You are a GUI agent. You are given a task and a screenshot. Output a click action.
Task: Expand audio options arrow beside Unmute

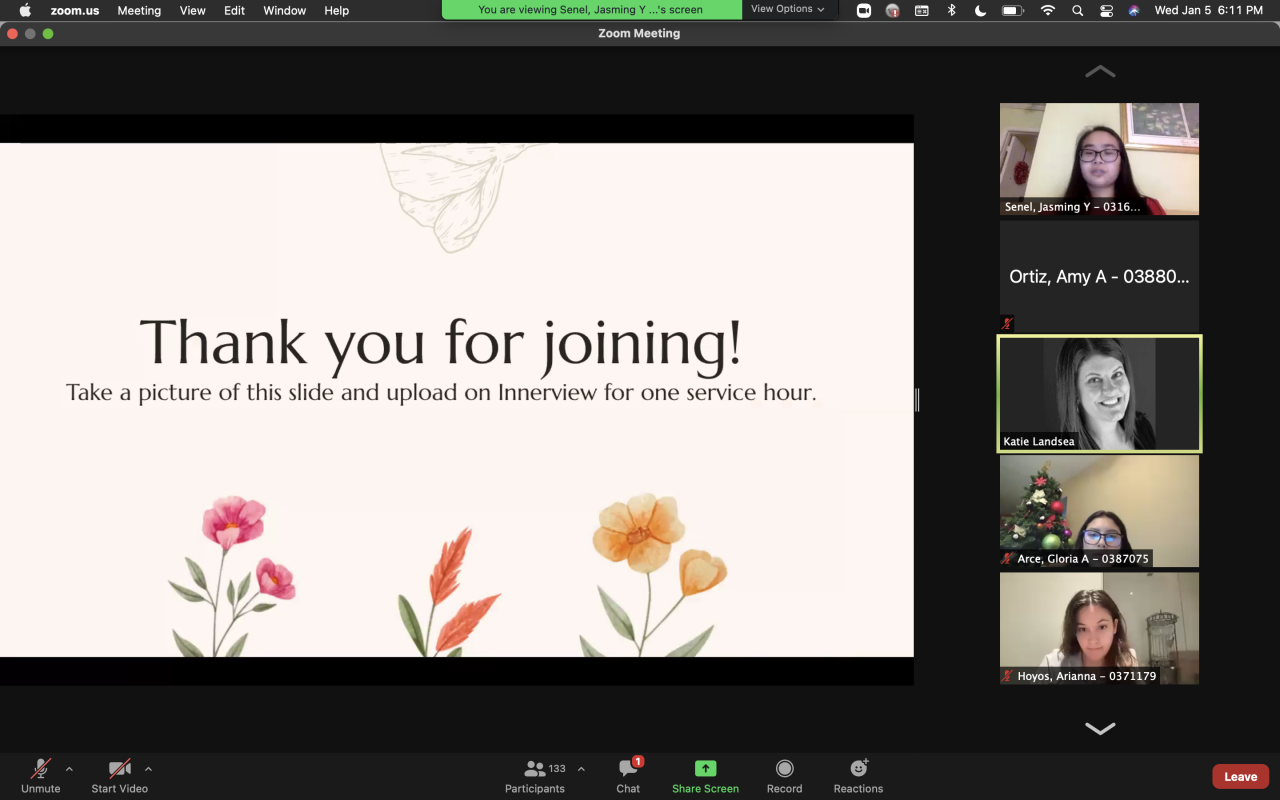pos(69,769)
